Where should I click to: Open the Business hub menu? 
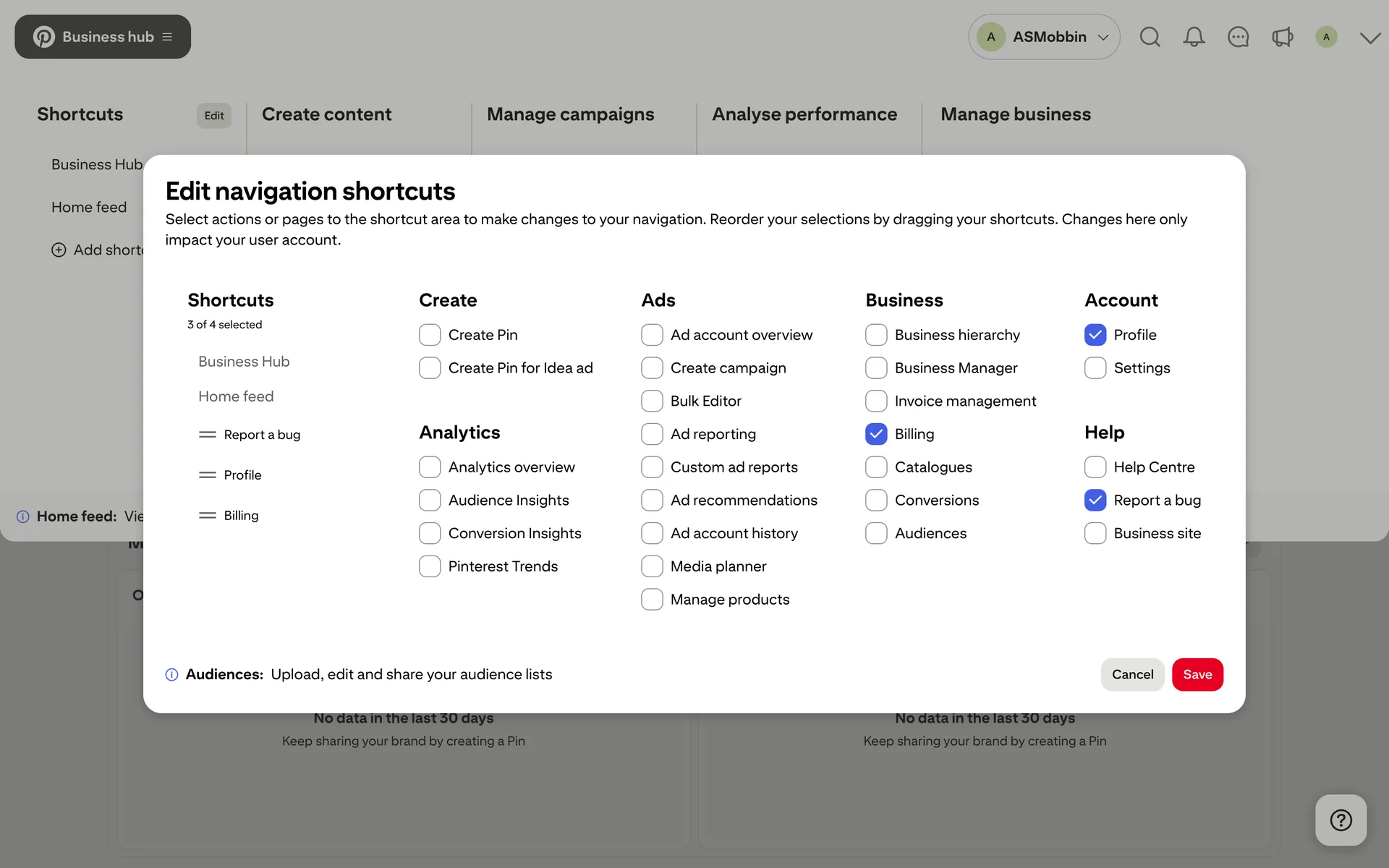click(103, 37)
